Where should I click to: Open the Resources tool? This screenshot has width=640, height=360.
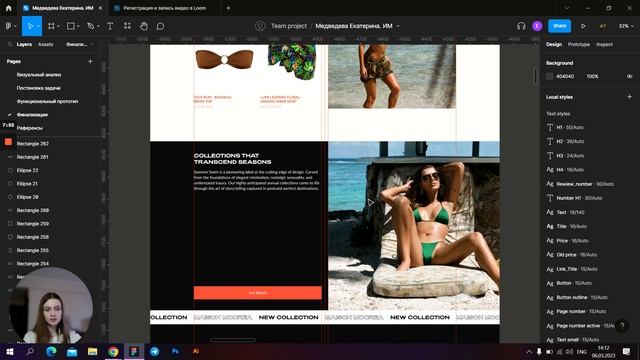pos(127,26)
